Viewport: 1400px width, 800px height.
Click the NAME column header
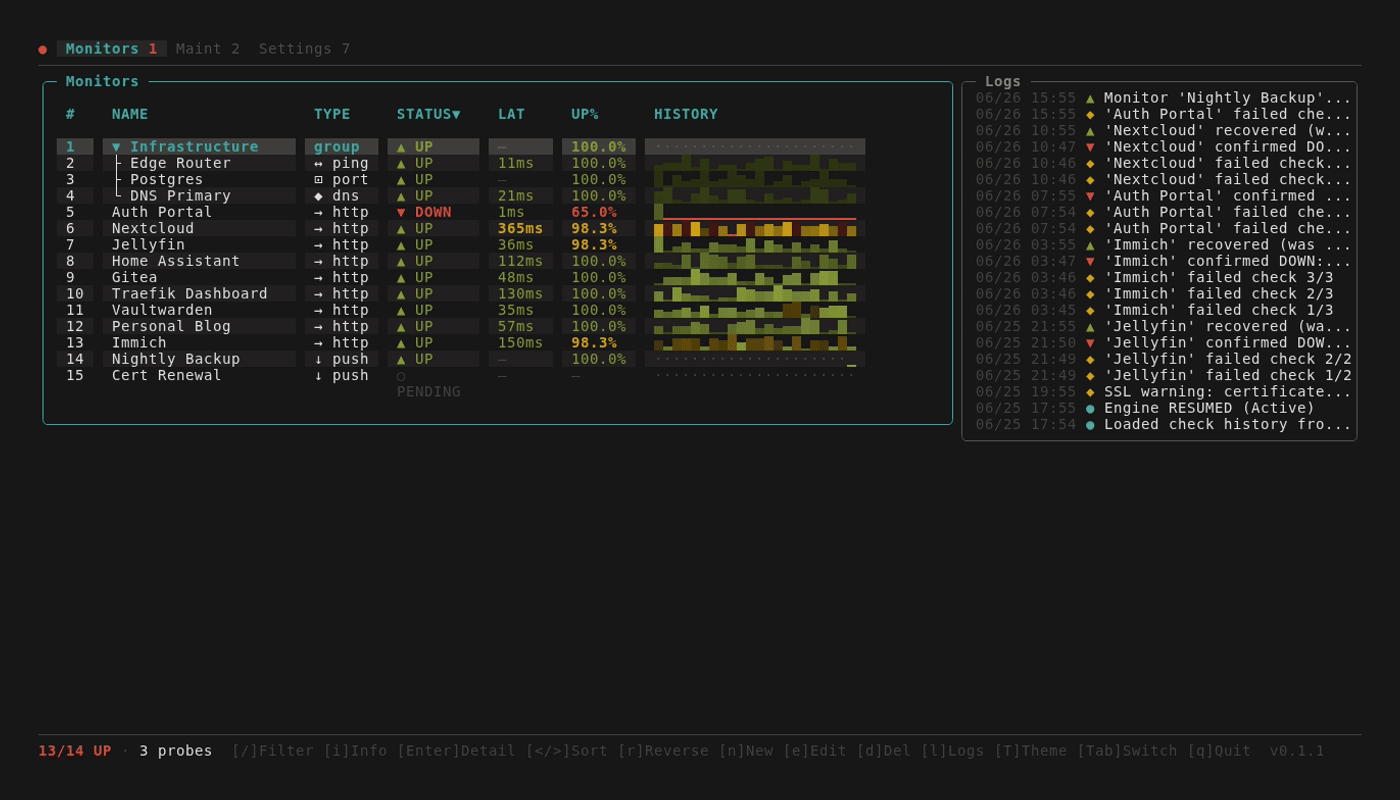click(x=130, y=114)
